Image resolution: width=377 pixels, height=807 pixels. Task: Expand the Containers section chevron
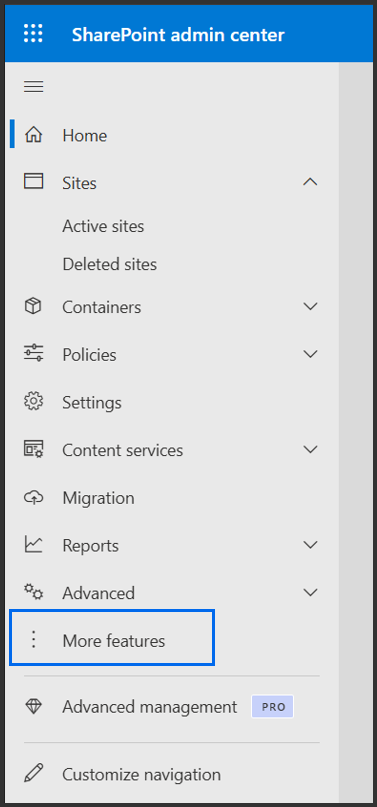pos(310,307)
